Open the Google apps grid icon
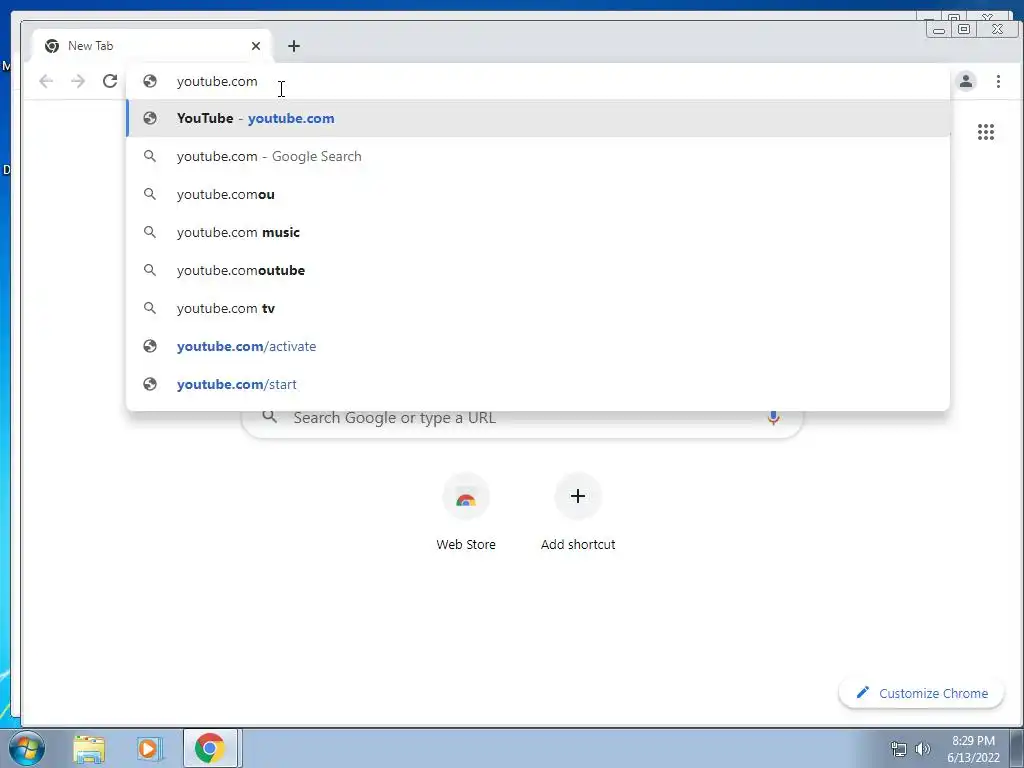1024x768 pixels. click(x=985, y=132)
